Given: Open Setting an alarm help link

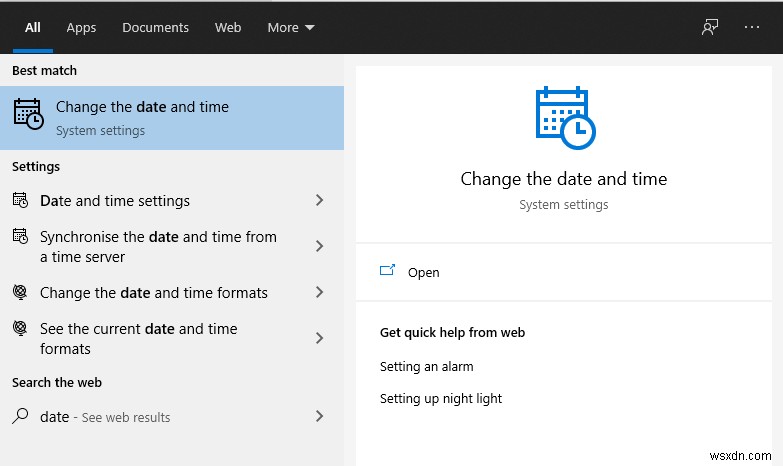Looking at the screenshot, I should (x=427, y=367).
